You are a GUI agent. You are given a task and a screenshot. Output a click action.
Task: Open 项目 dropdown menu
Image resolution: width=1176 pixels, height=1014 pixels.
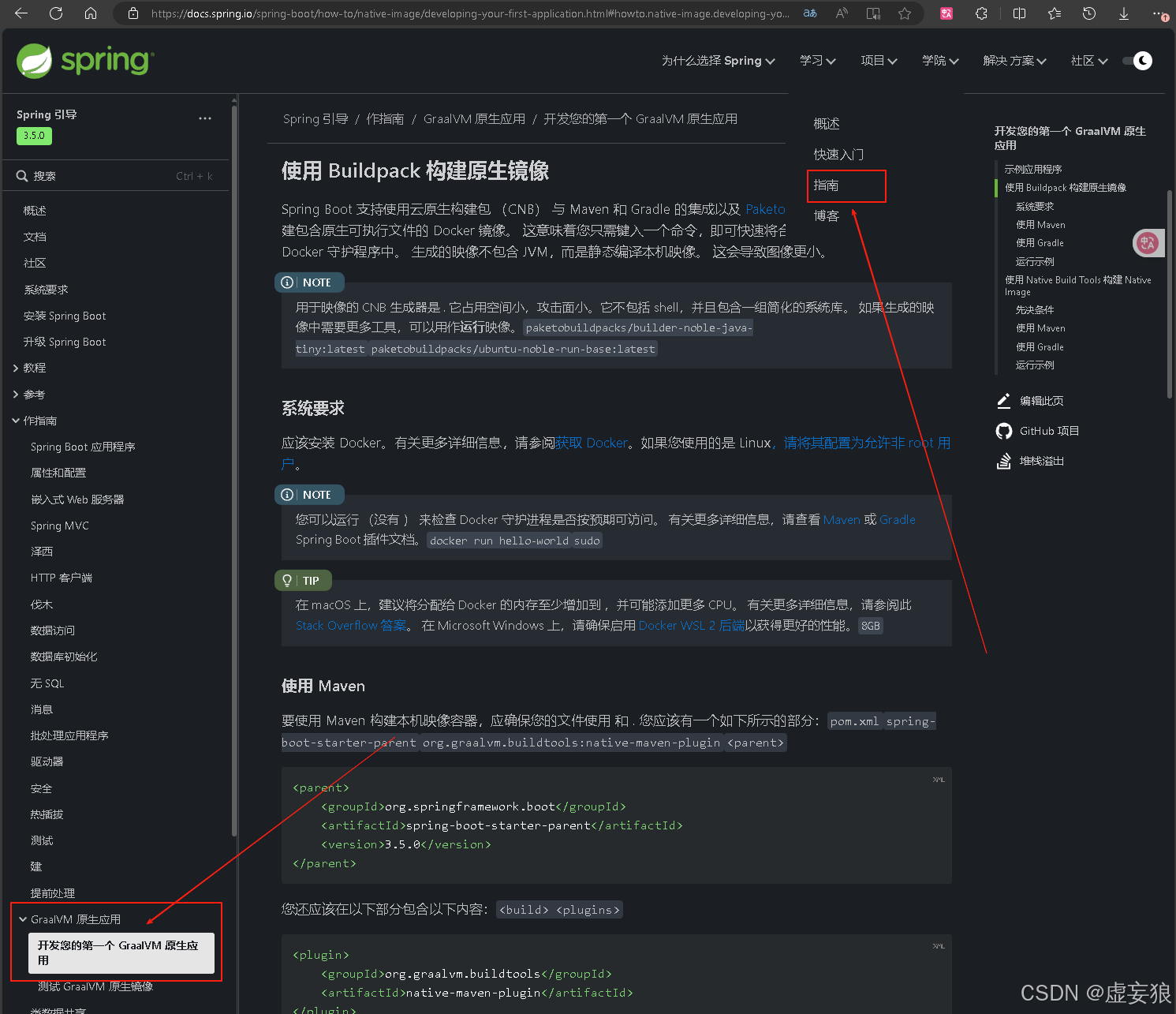coord(879,61)
